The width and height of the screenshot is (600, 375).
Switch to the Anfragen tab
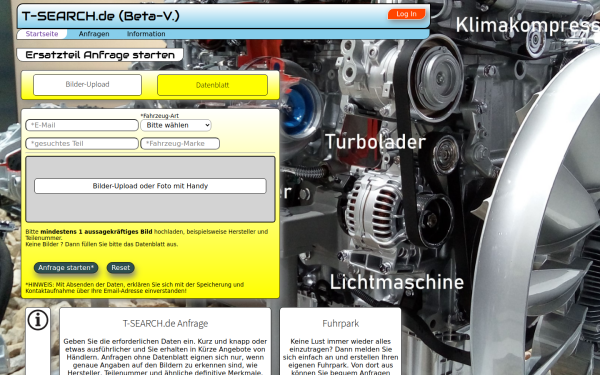tap(94, 34)
